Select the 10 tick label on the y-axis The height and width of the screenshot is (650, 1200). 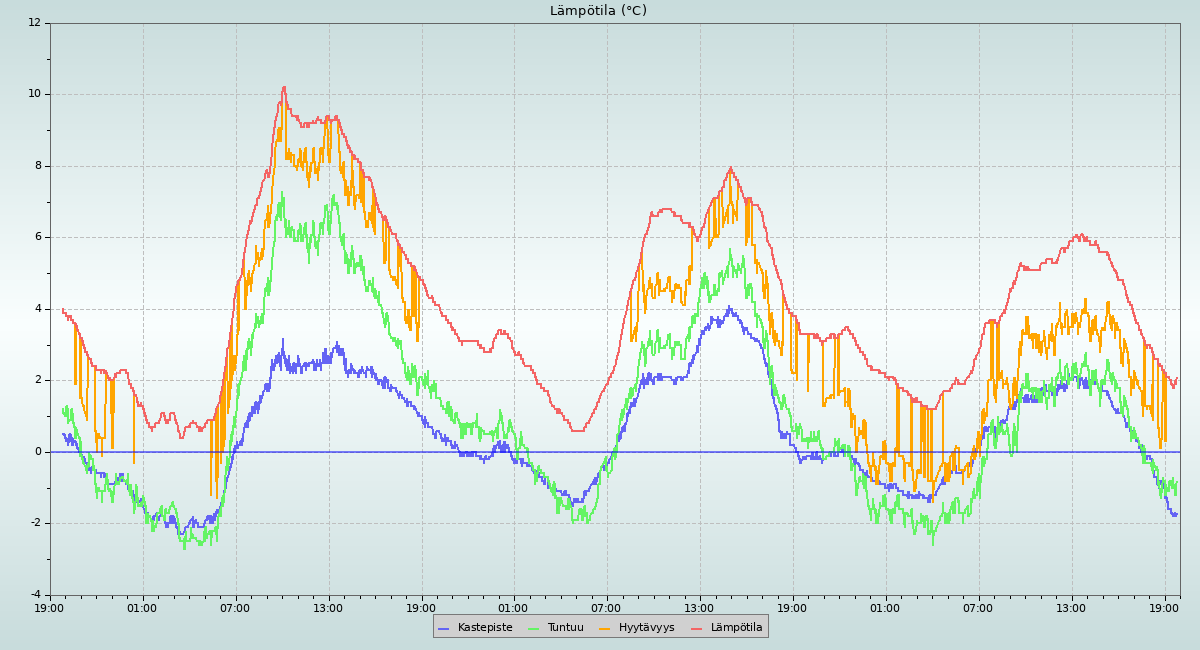point(34,94)
